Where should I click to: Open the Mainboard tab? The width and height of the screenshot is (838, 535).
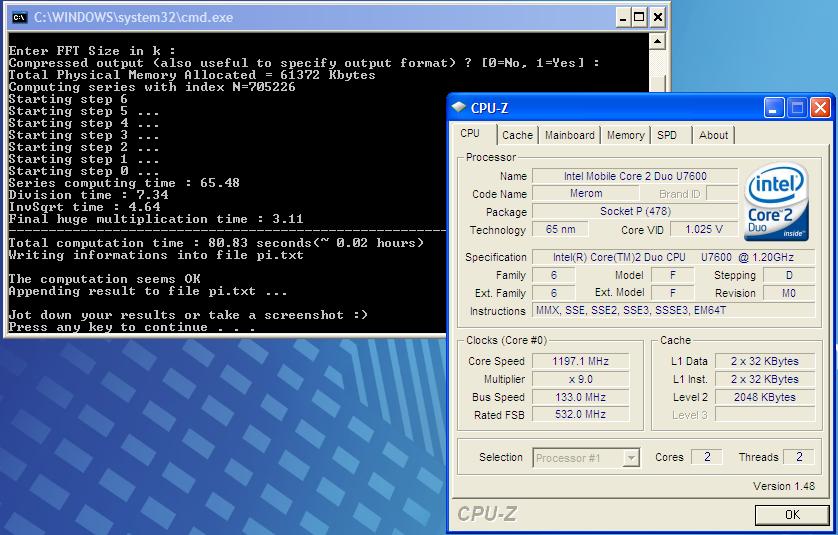570,135
